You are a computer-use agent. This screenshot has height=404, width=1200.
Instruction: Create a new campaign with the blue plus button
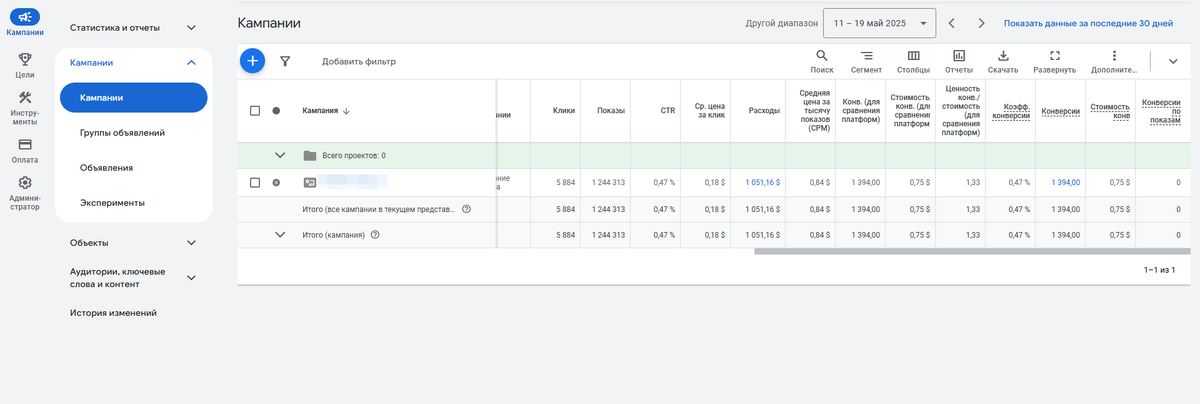click(x=253, y=61)
